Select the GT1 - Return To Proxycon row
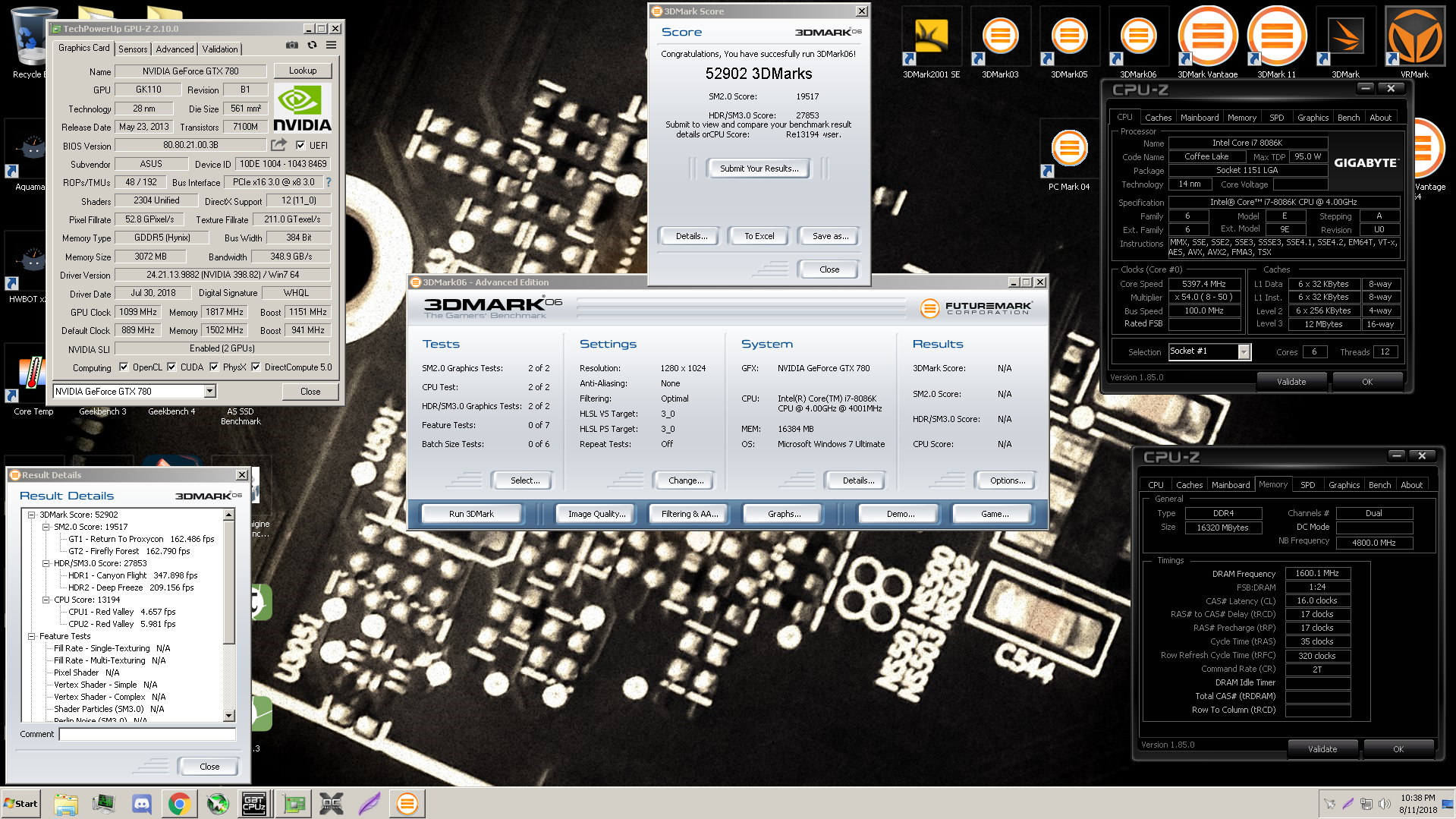The image size is (1456, 819). (x=141, y=539)
